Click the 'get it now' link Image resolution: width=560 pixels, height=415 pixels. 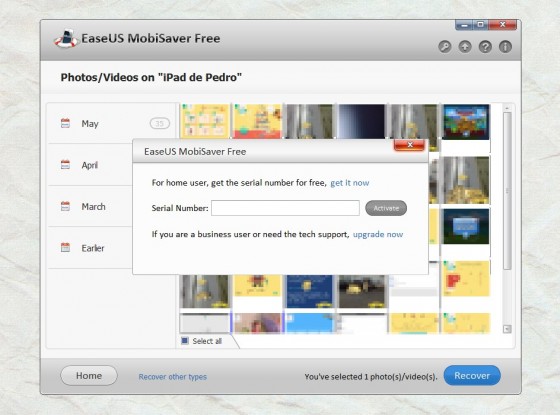(x=350, y=183)
